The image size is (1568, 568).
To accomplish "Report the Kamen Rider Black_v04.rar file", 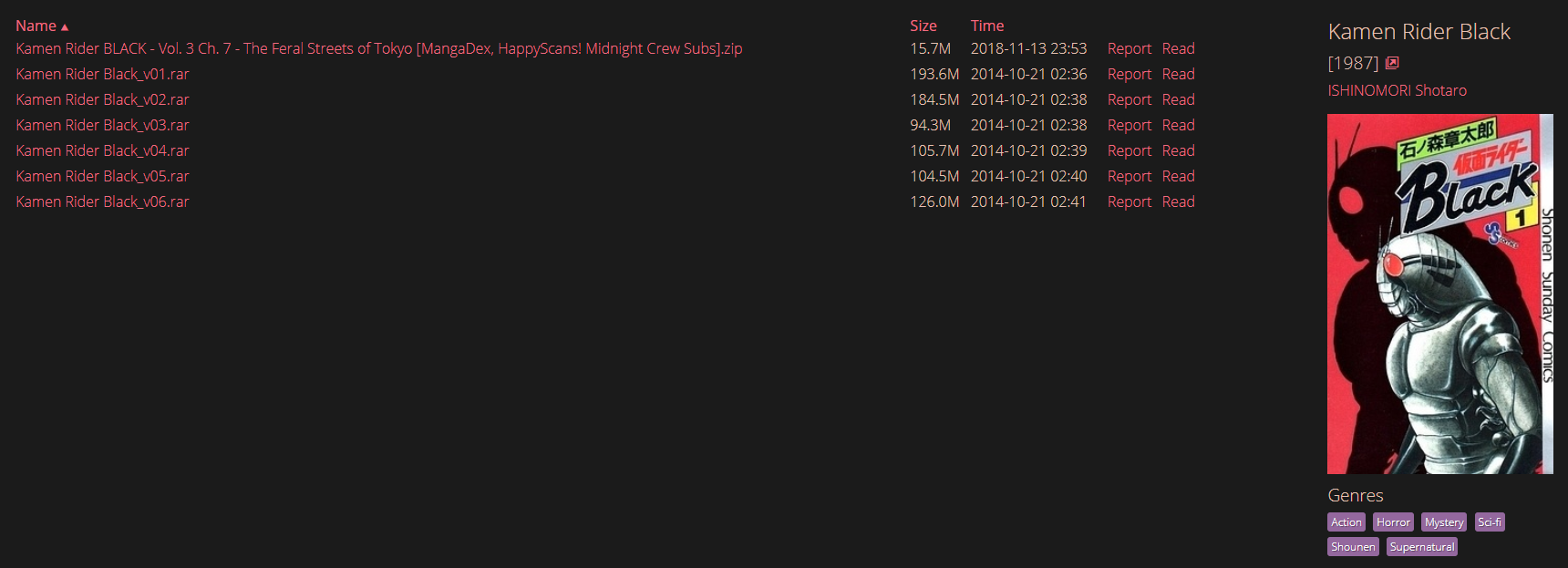I will tap(1130, 150).
